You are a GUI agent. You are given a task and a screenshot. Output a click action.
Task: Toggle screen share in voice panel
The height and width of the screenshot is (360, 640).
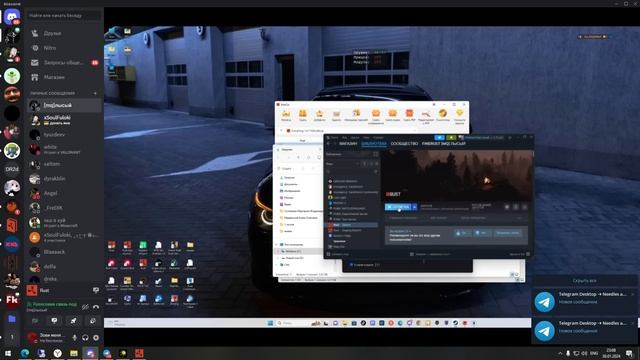[54, 321]
